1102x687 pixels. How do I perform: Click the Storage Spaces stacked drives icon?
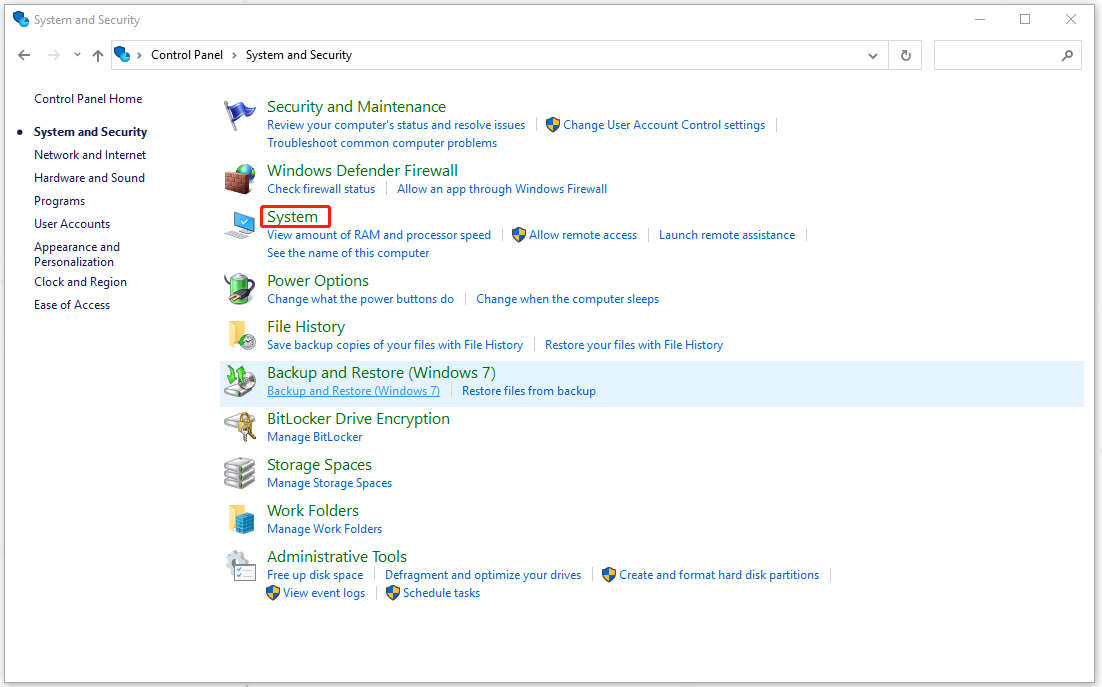coord(240,473)
